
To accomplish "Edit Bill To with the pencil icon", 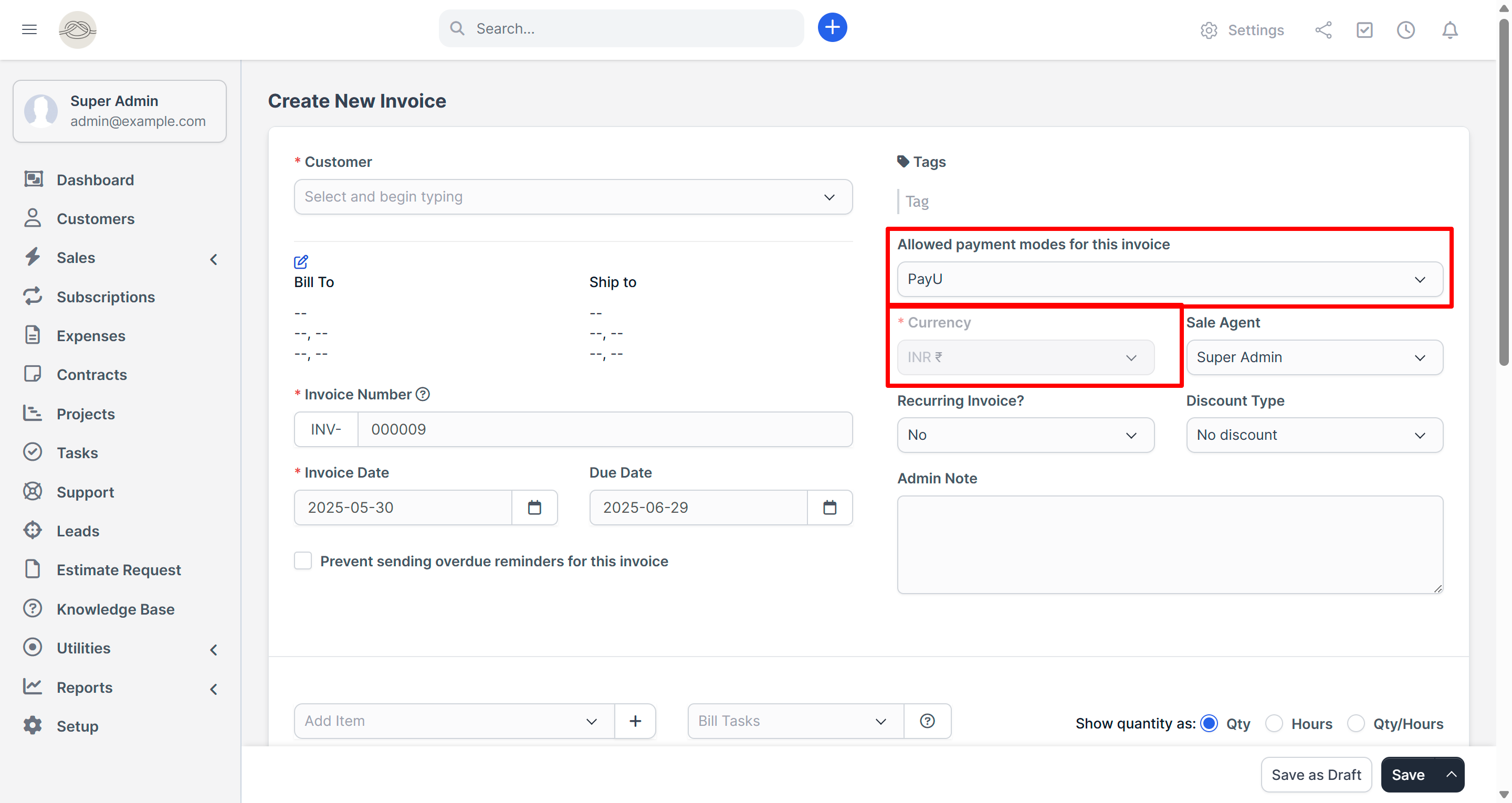I will pyautogui.click(x=301, y=262).
